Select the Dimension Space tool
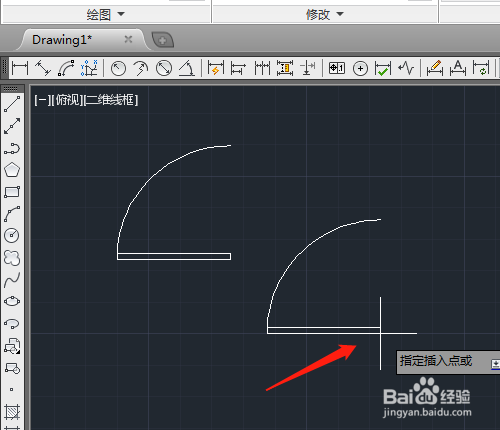 pos(285,68)
